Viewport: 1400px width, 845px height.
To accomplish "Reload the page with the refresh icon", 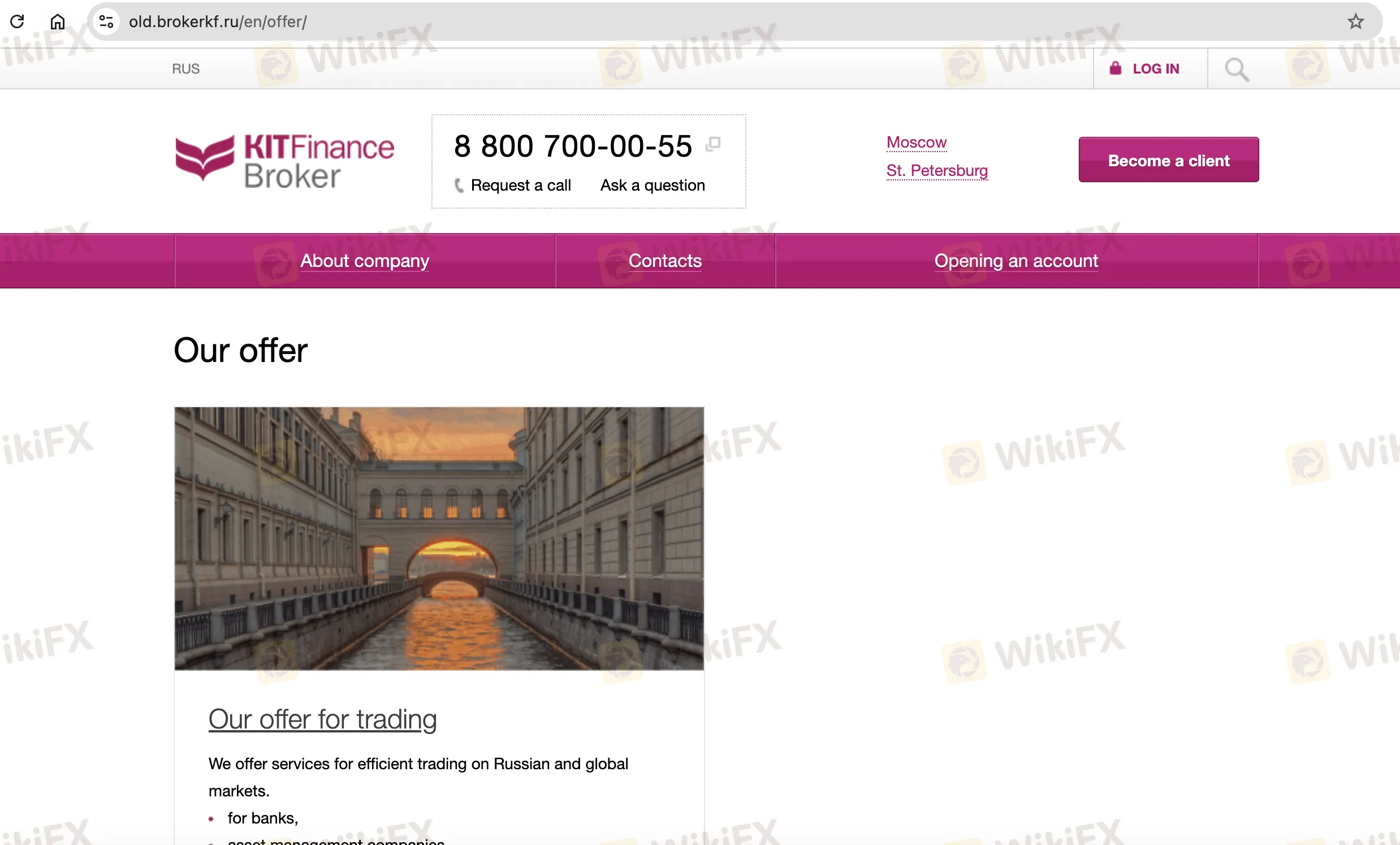I will click(x=17, y=21).
